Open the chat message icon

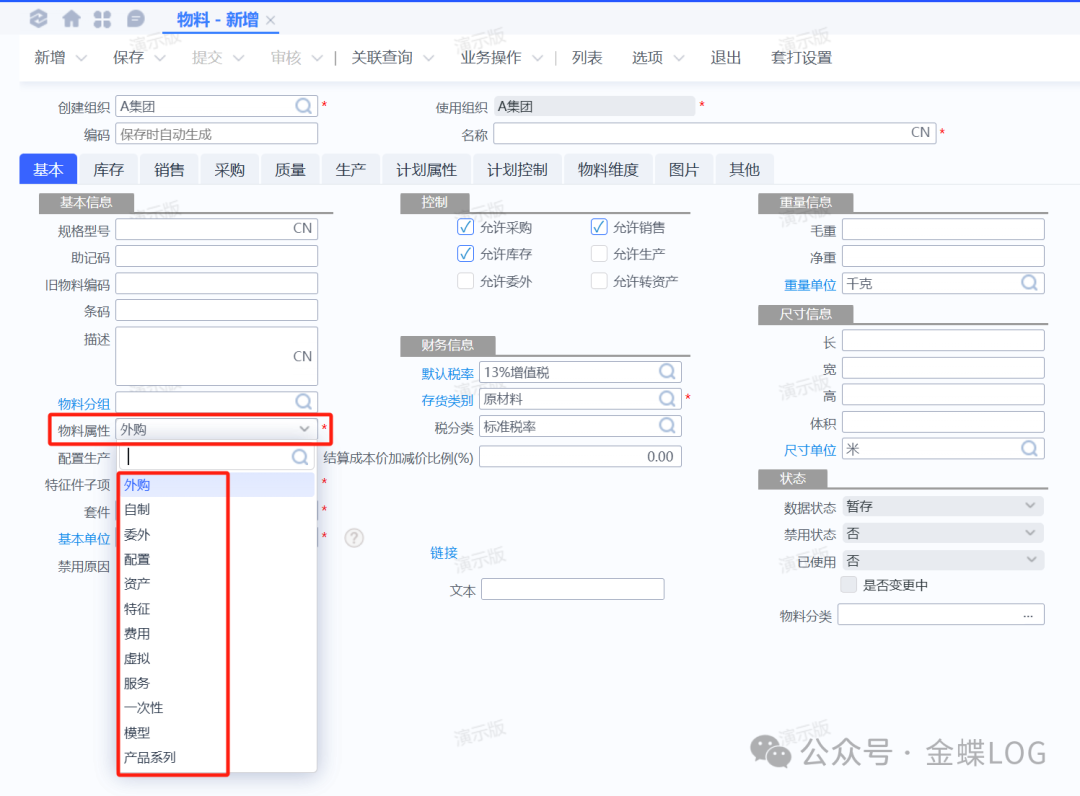[136, 19]
